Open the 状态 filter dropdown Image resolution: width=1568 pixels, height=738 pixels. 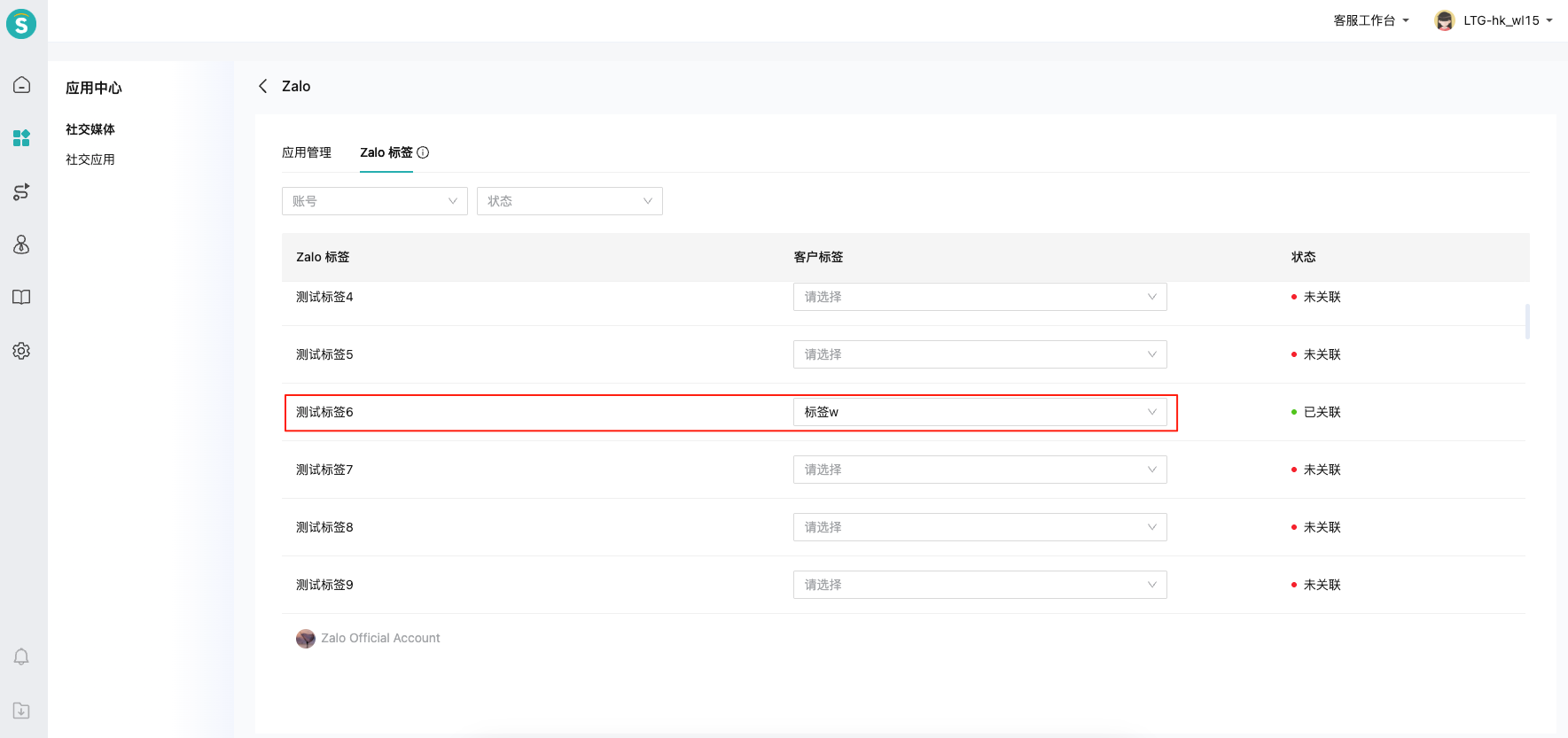click(570, 201)
